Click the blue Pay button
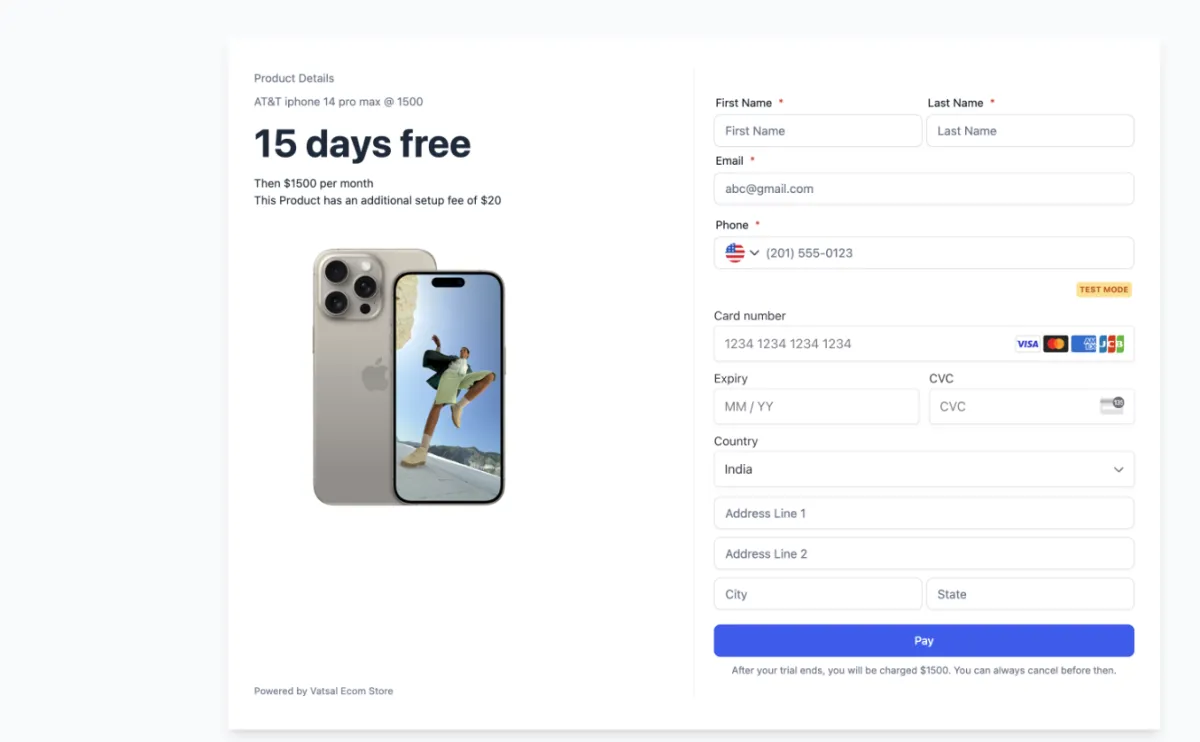 pyautogui.click(x=924, y=641)
